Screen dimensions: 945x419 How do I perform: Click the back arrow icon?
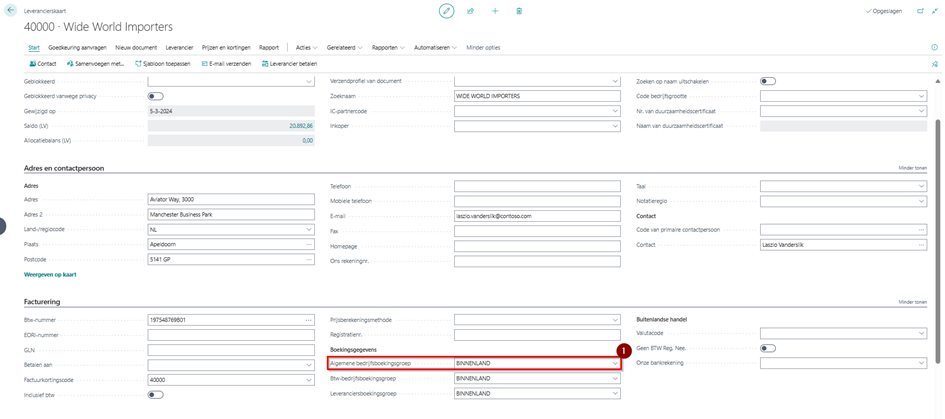tap(11, 10)
